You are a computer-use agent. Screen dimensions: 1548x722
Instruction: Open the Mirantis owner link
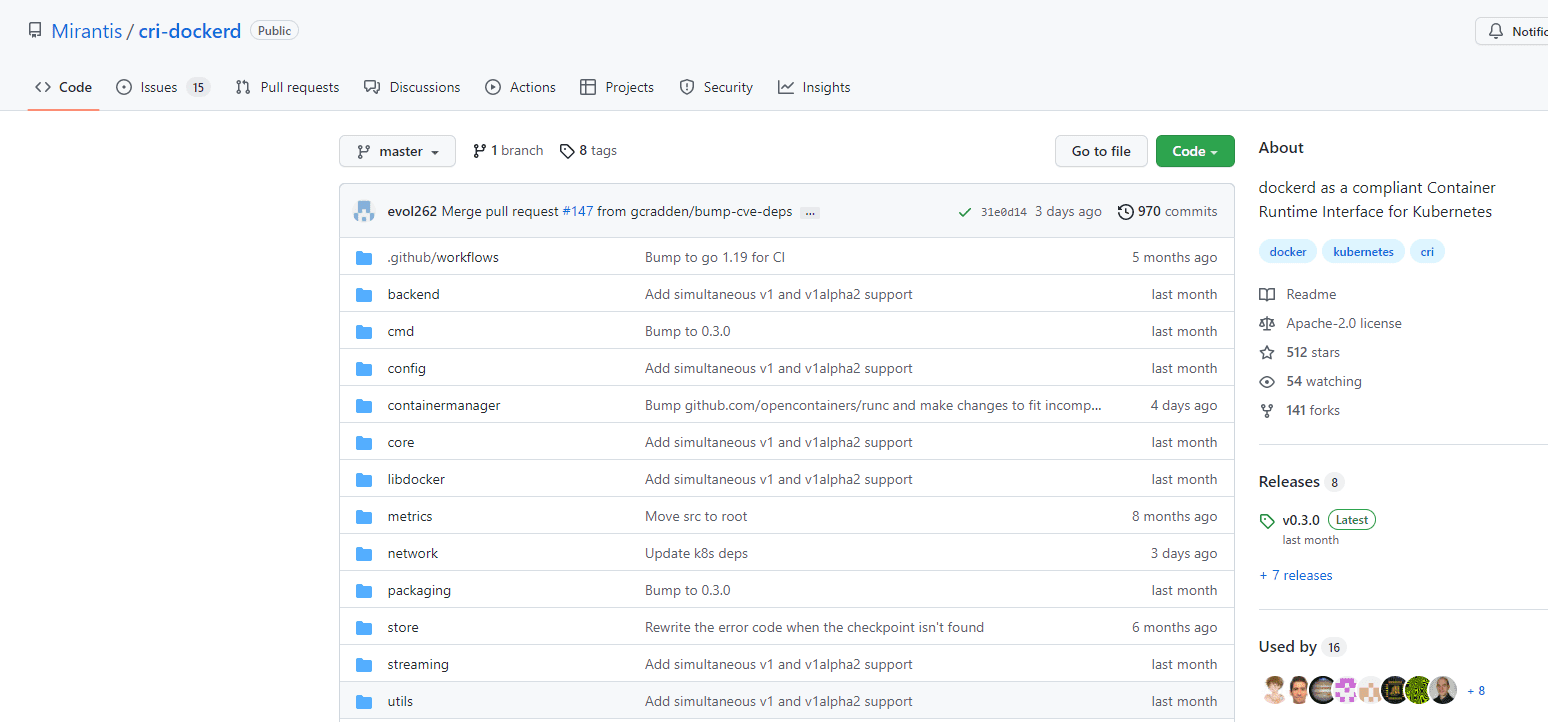click(87, 31)
